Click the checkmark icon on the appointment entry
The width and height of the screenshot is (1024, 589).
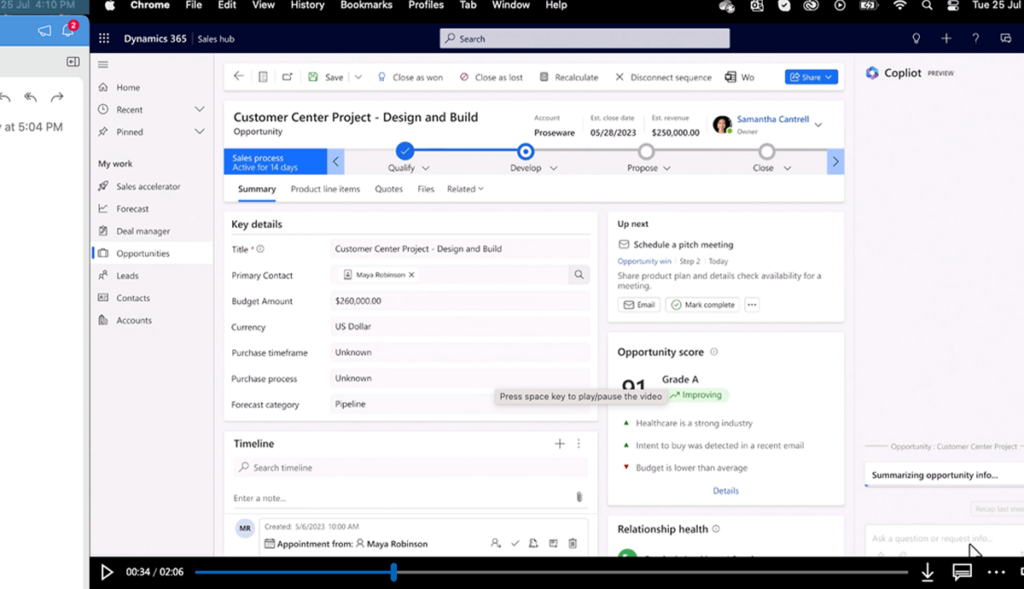click(x=515, y=543)
